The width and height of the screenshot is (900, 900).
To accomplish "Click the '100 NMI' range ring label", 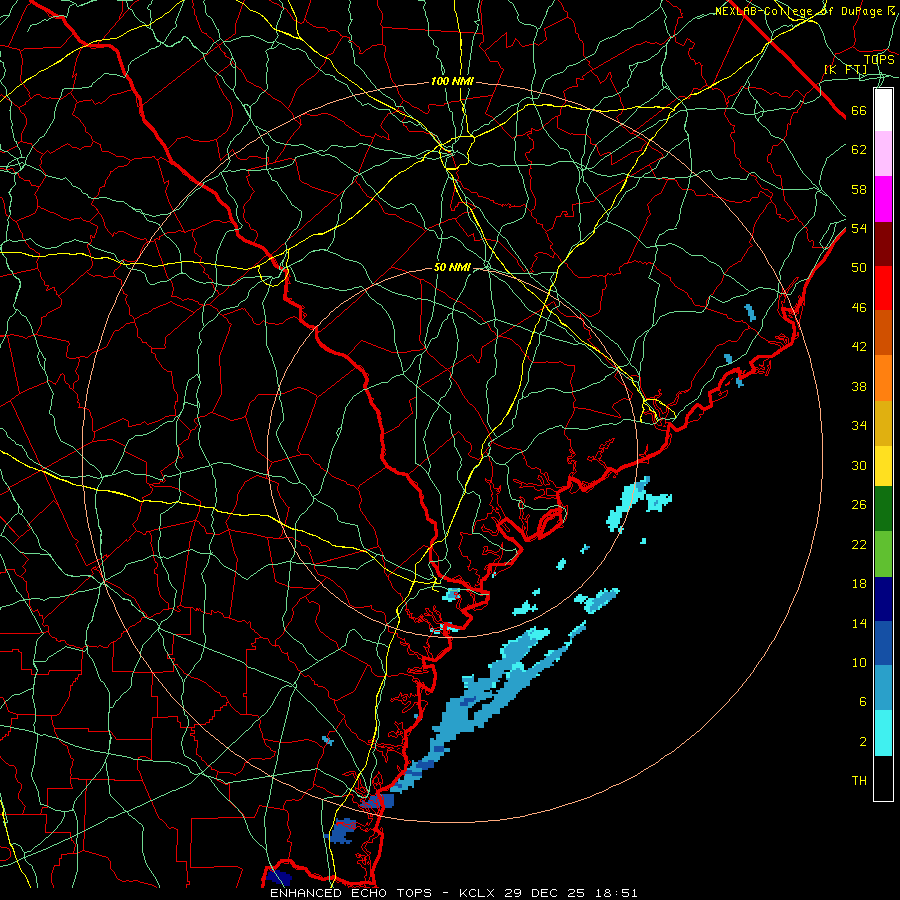I will coord(452,82).
